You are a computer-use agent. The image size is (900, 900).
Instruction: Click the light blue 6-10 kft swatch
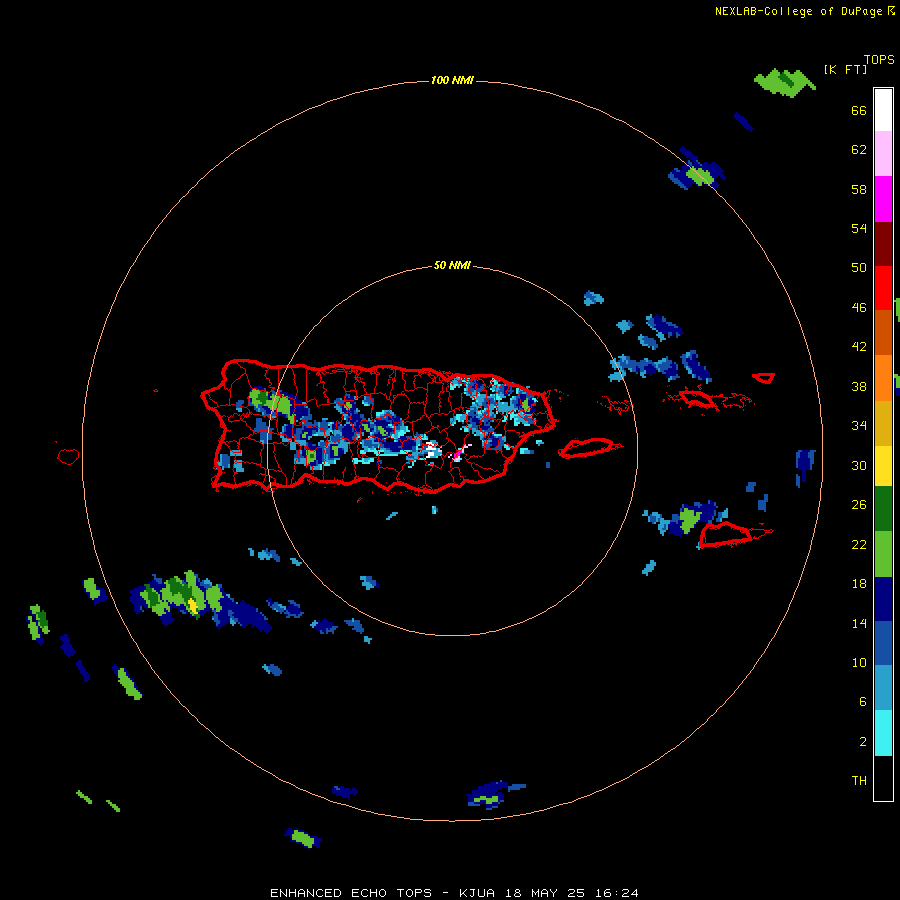coord(883,688)
